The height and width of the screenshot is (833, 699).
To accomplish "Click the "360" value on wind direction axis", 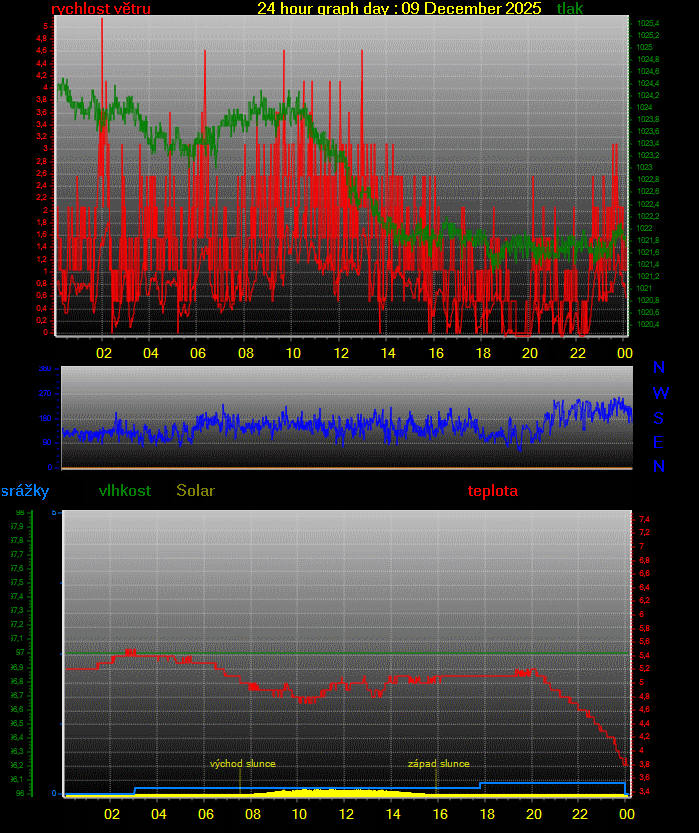I will (x=45, y=369).
